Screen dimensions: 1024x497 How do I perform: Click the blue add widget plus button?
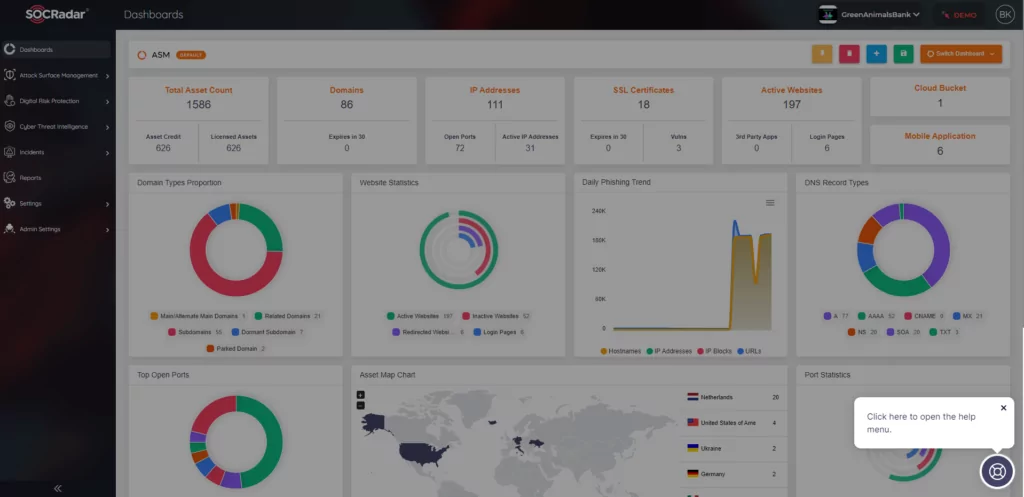coord(876,54)
